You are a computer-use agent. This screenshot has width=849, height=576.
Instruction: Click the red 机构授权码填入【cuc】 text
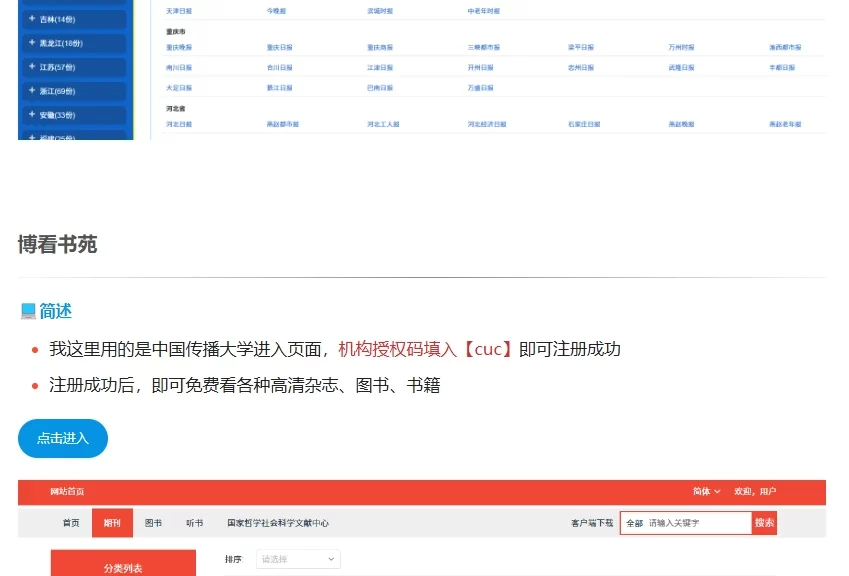pos(426,349)
